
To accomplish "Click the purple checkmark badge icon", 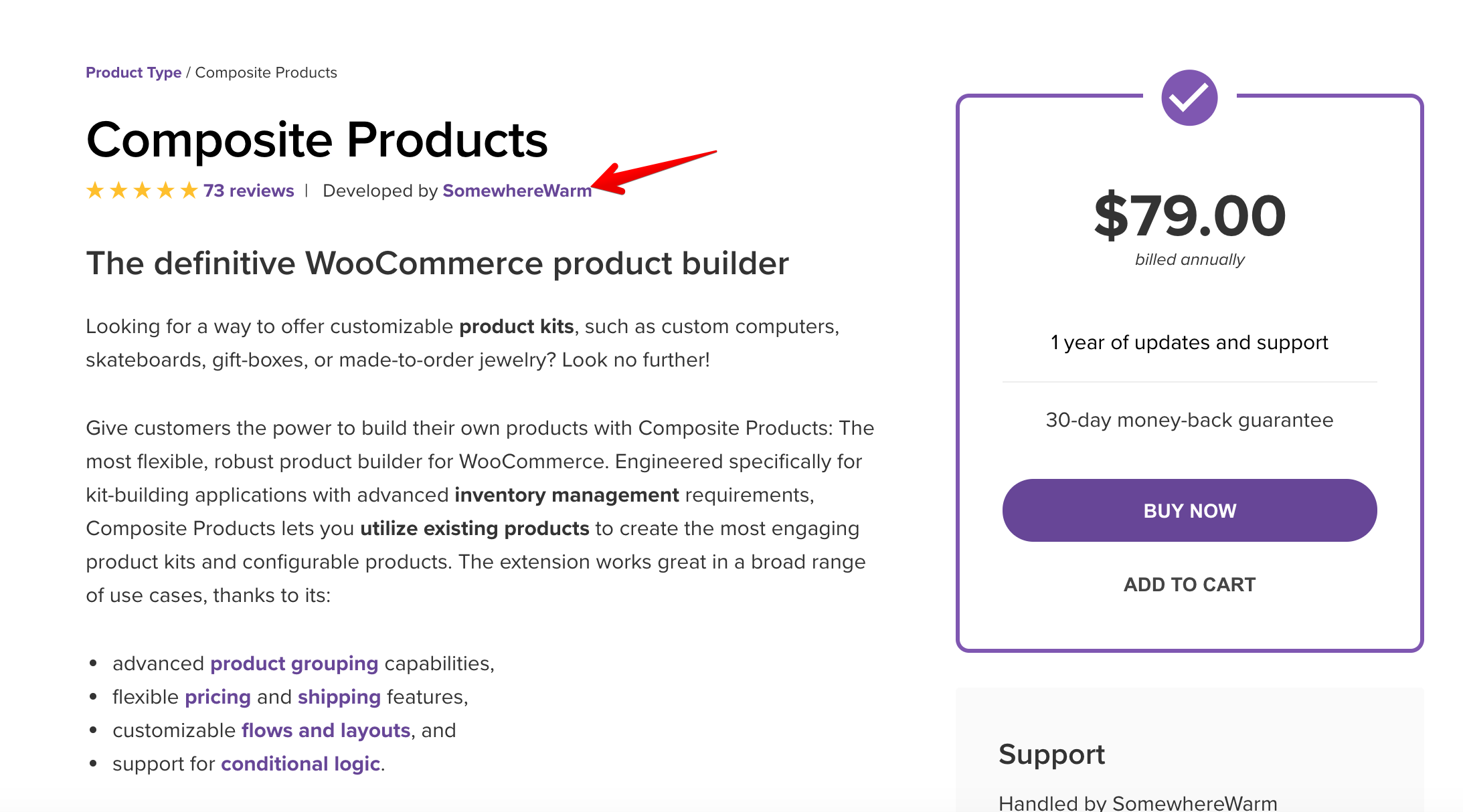I will coord(1189,98).
